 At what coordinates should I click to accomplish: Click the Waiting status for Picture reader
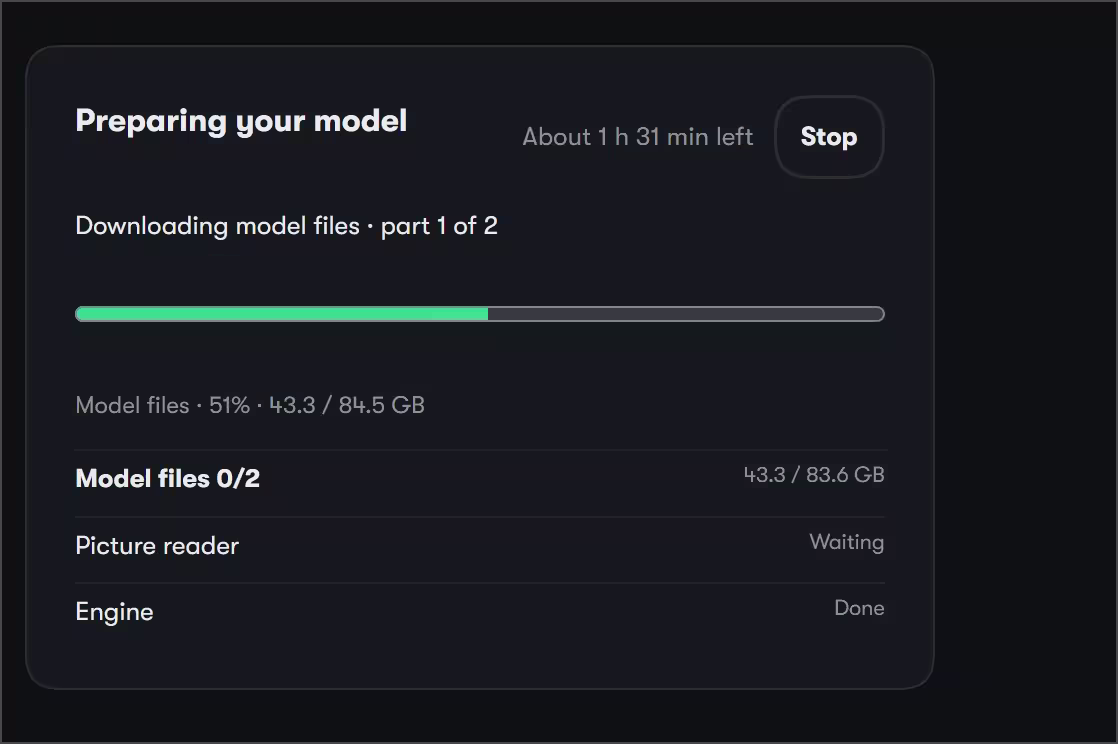(846, 542)
